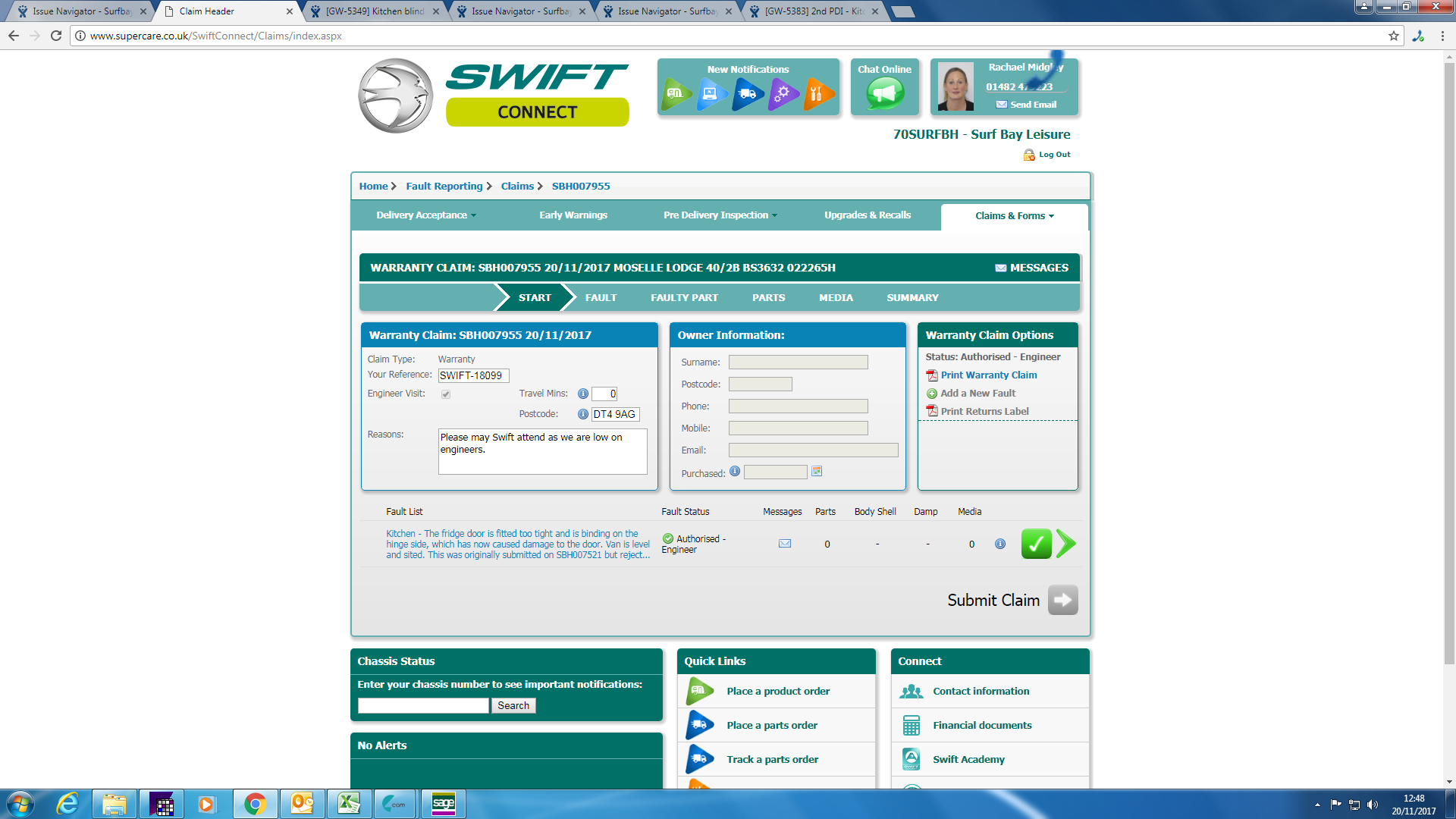Screen dimensions: 1456x819
Task: Click the Travel Mins info icon
Action: [x=583, y=394]
